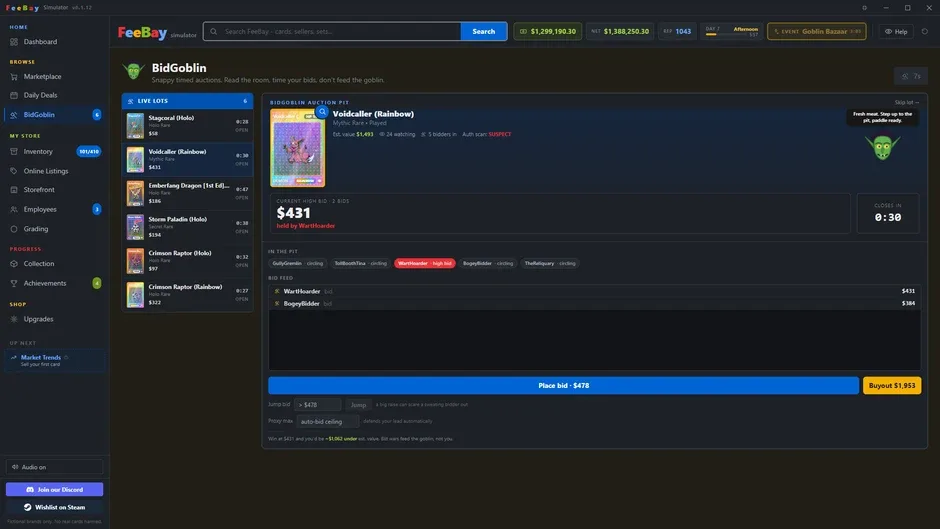
Task: Click the Help eye button
Action: [896, 31]
